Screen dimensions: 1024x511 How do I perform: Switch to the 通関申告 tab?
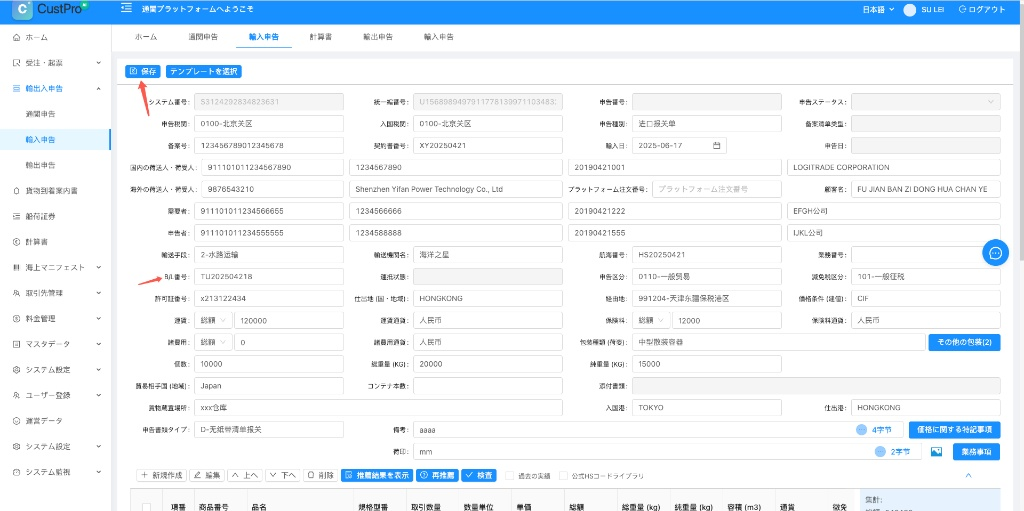tap(203, 37)
